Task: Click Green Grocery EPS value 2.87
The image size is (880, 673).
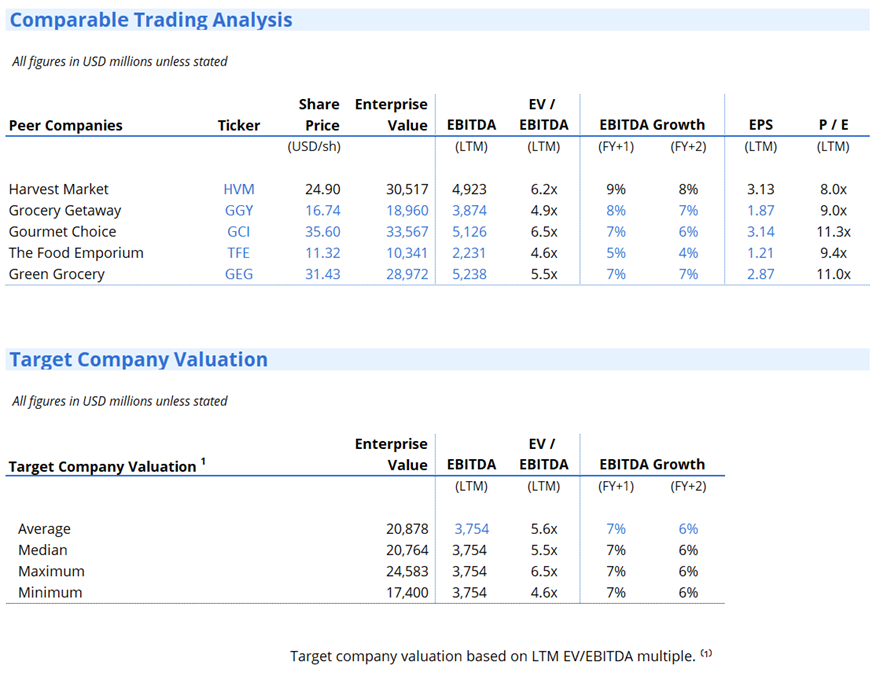Action: [x=760, y=274]
